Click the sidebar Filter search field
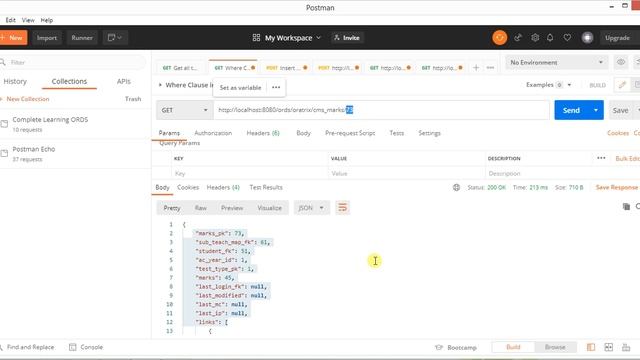Image resolution: width=640 pixels, height=360 pixels. (x=73, y=62)
